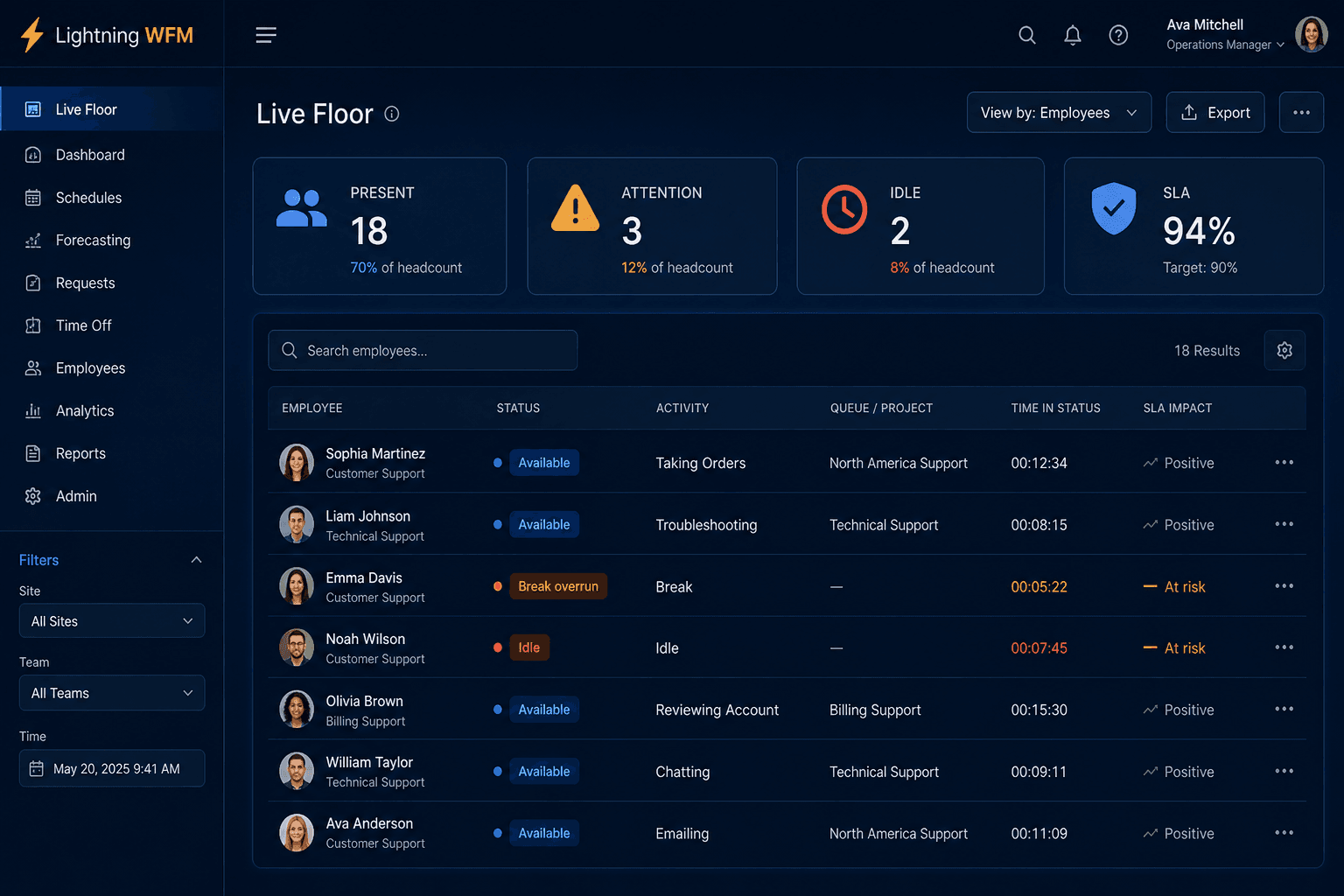This screenshot has width=1344, height=896.
Task: Go to Live Floor in sidebar
Action: coord(112,109)
